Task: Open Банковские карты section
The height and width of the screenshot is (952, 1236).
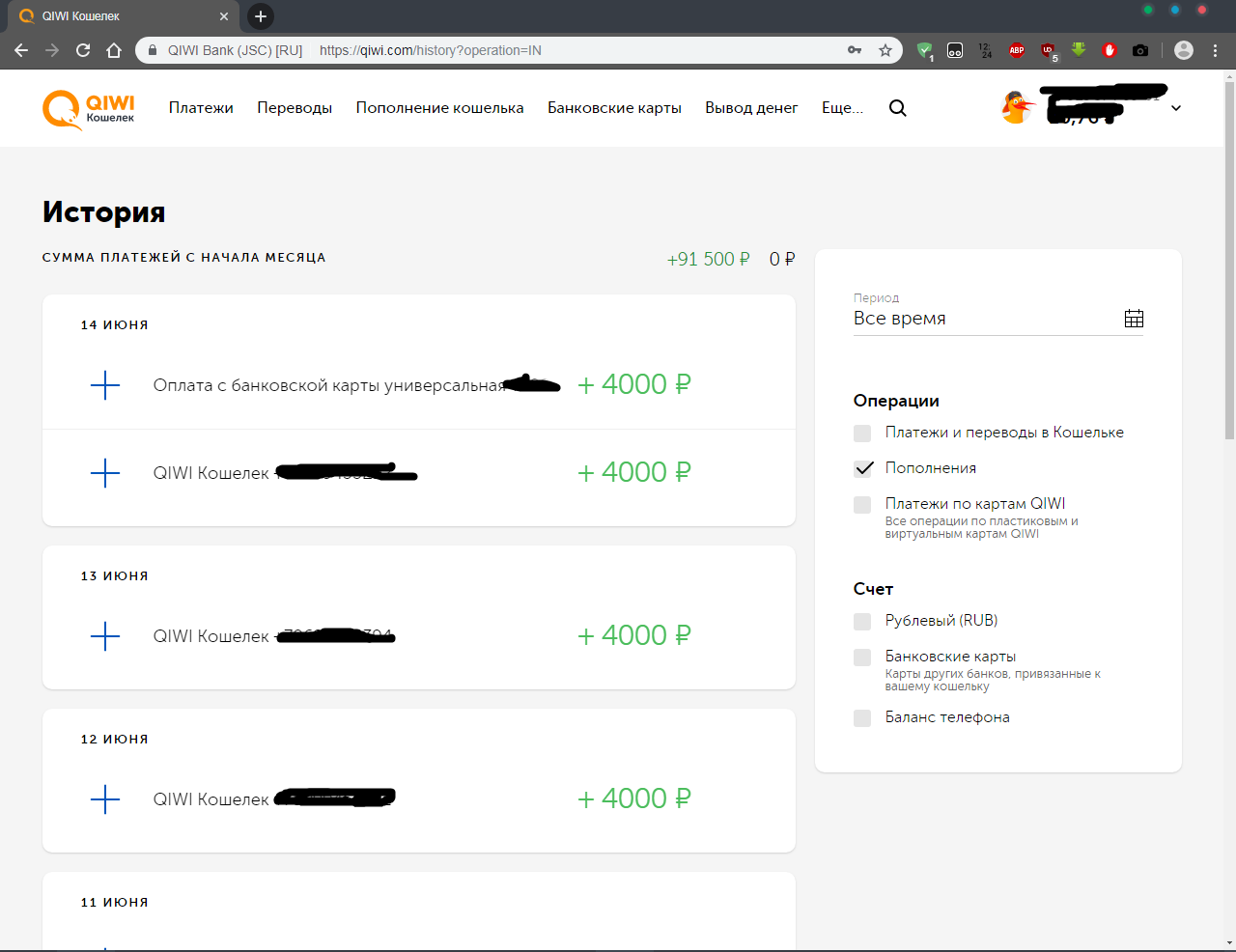Action: [x=614, y=108]
